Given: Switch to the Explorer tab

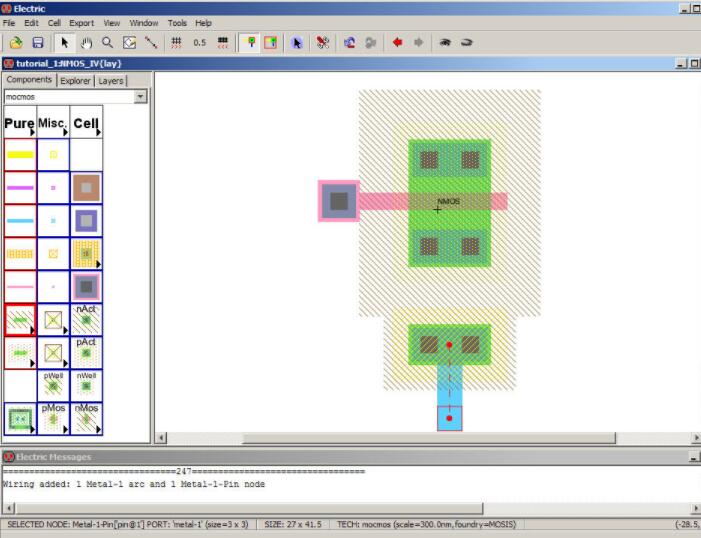Looking at the screenshot, I should 75,81.
